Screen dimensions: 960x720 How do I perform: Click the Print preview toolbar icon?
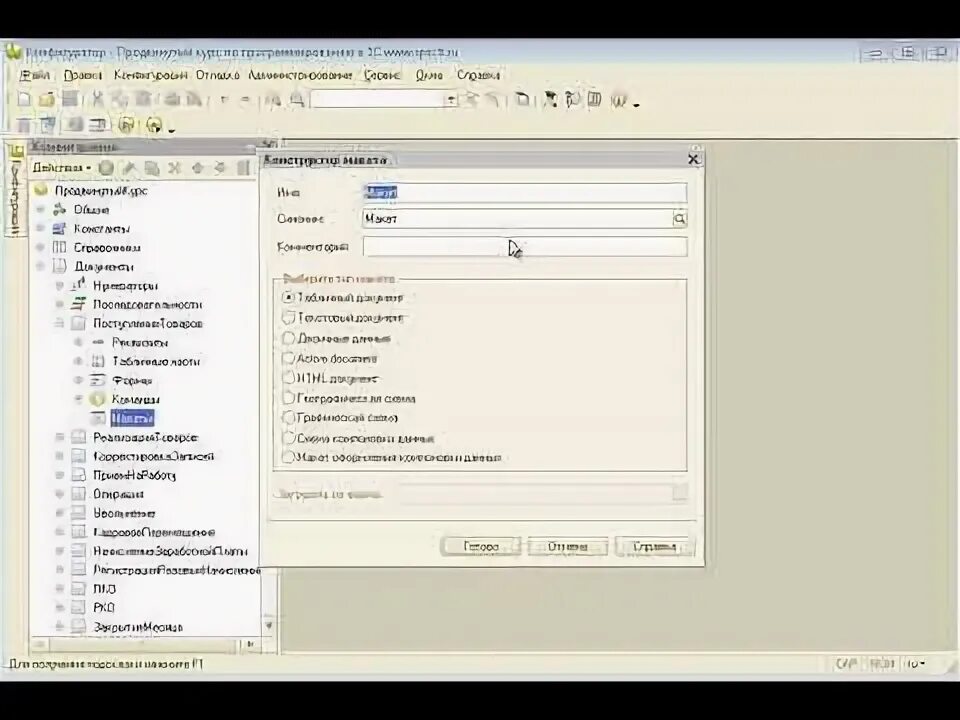194,99
